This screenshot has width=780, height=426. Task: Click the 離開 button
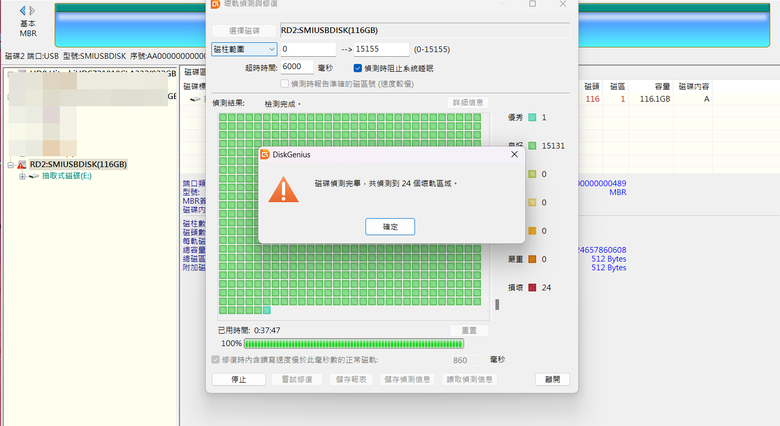[552, 379]
